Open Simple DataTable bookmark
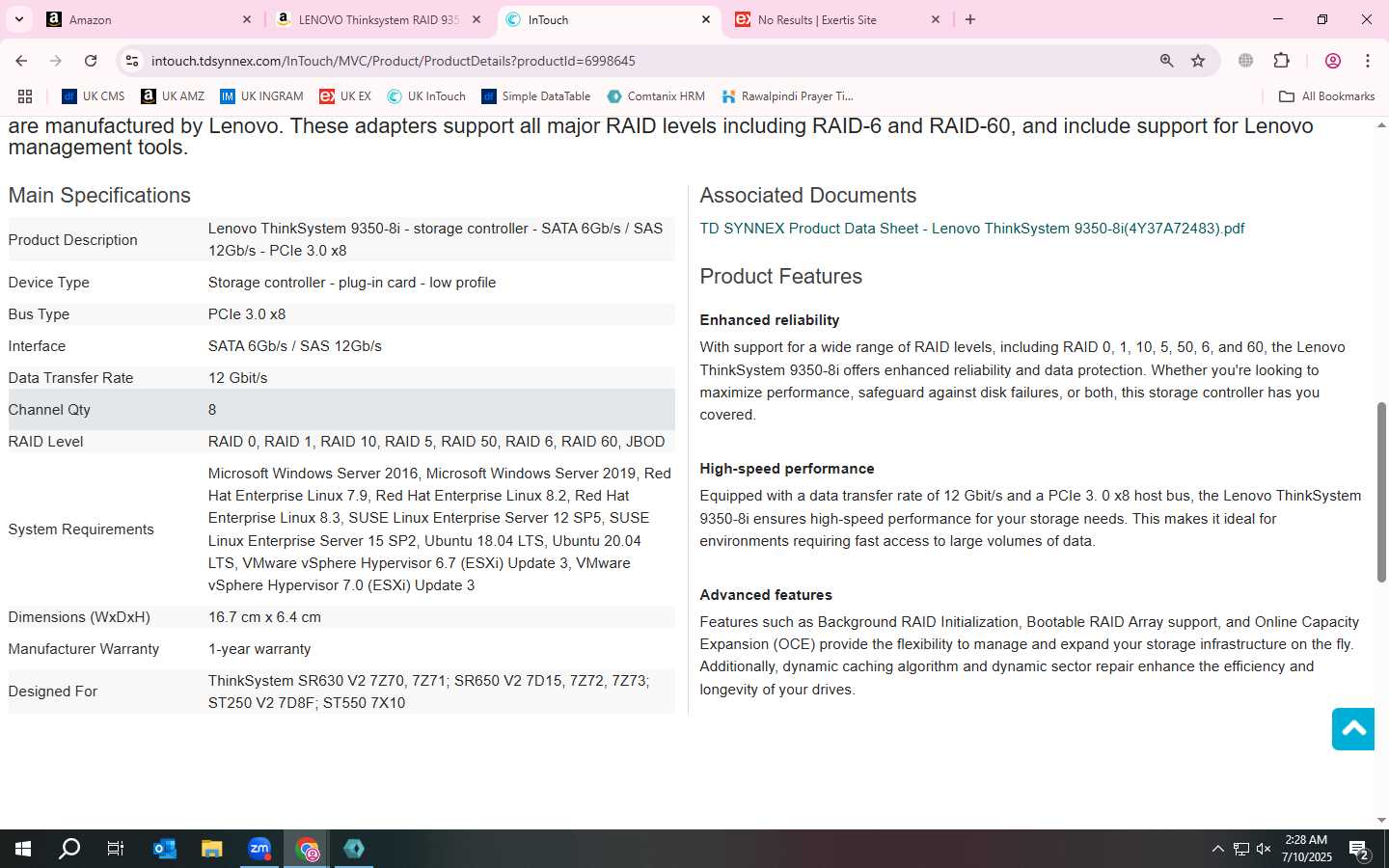 [x=536, y=96]
